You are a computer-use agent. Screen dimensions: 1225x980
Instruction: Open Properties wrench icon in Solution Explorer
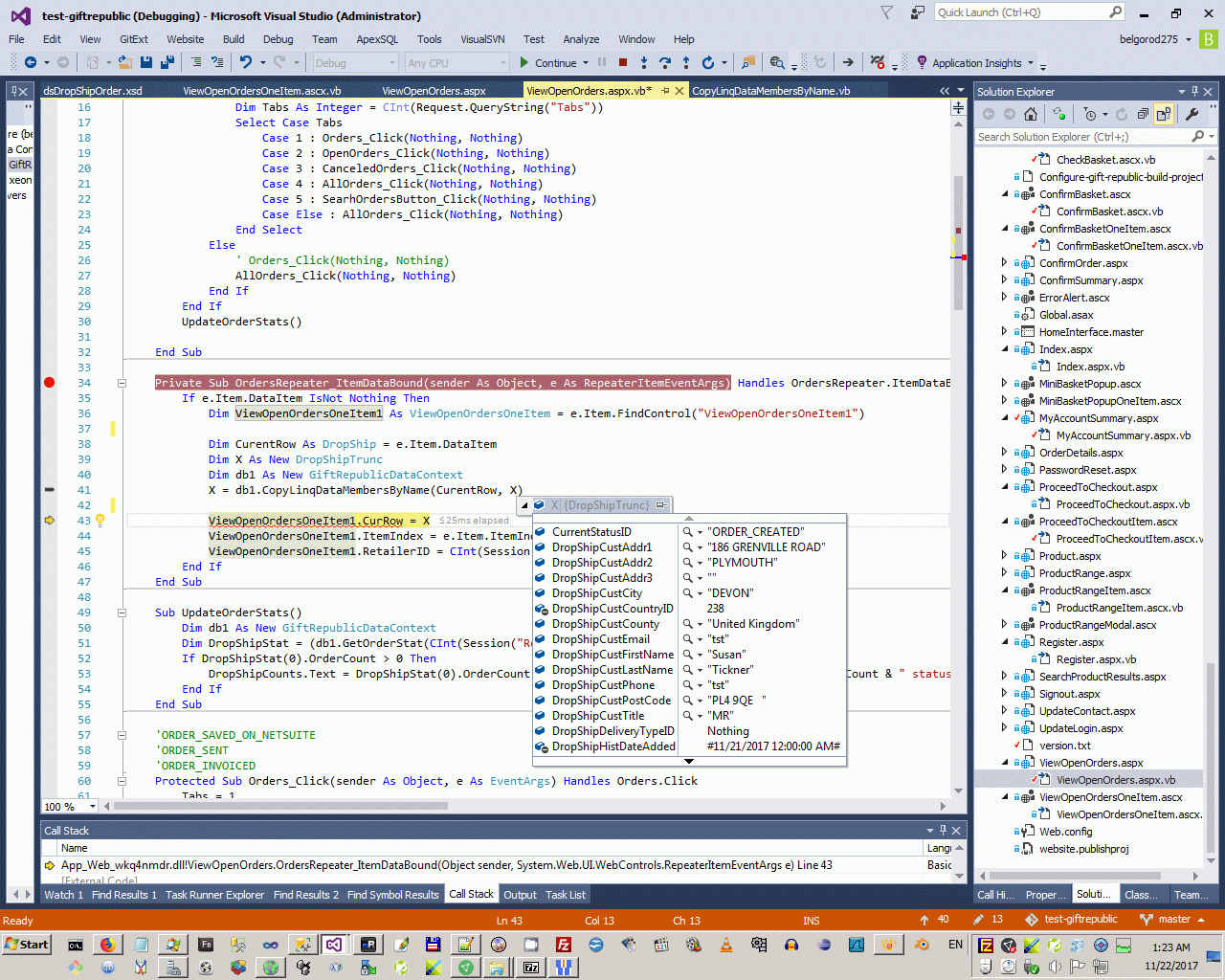coord(1192,114)
